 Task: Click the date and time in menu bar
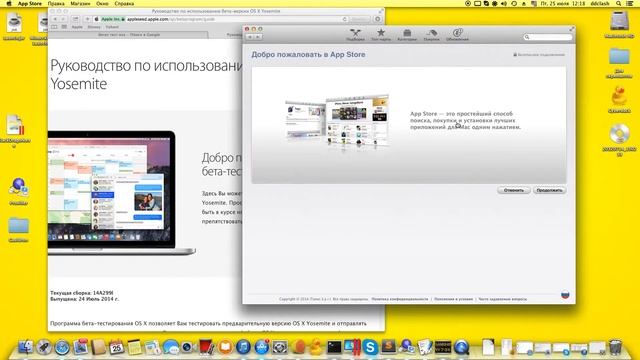563,3
